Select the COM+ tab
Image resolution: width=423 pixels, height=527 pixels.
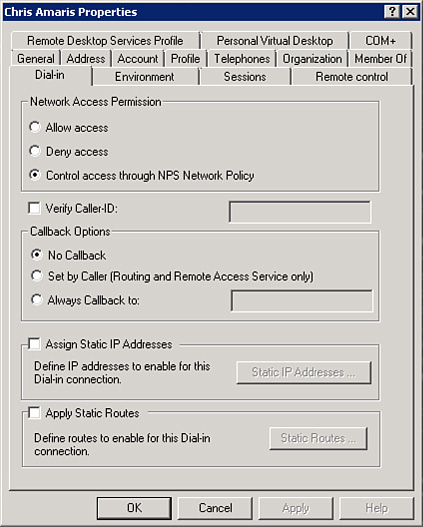coord(380,41)
